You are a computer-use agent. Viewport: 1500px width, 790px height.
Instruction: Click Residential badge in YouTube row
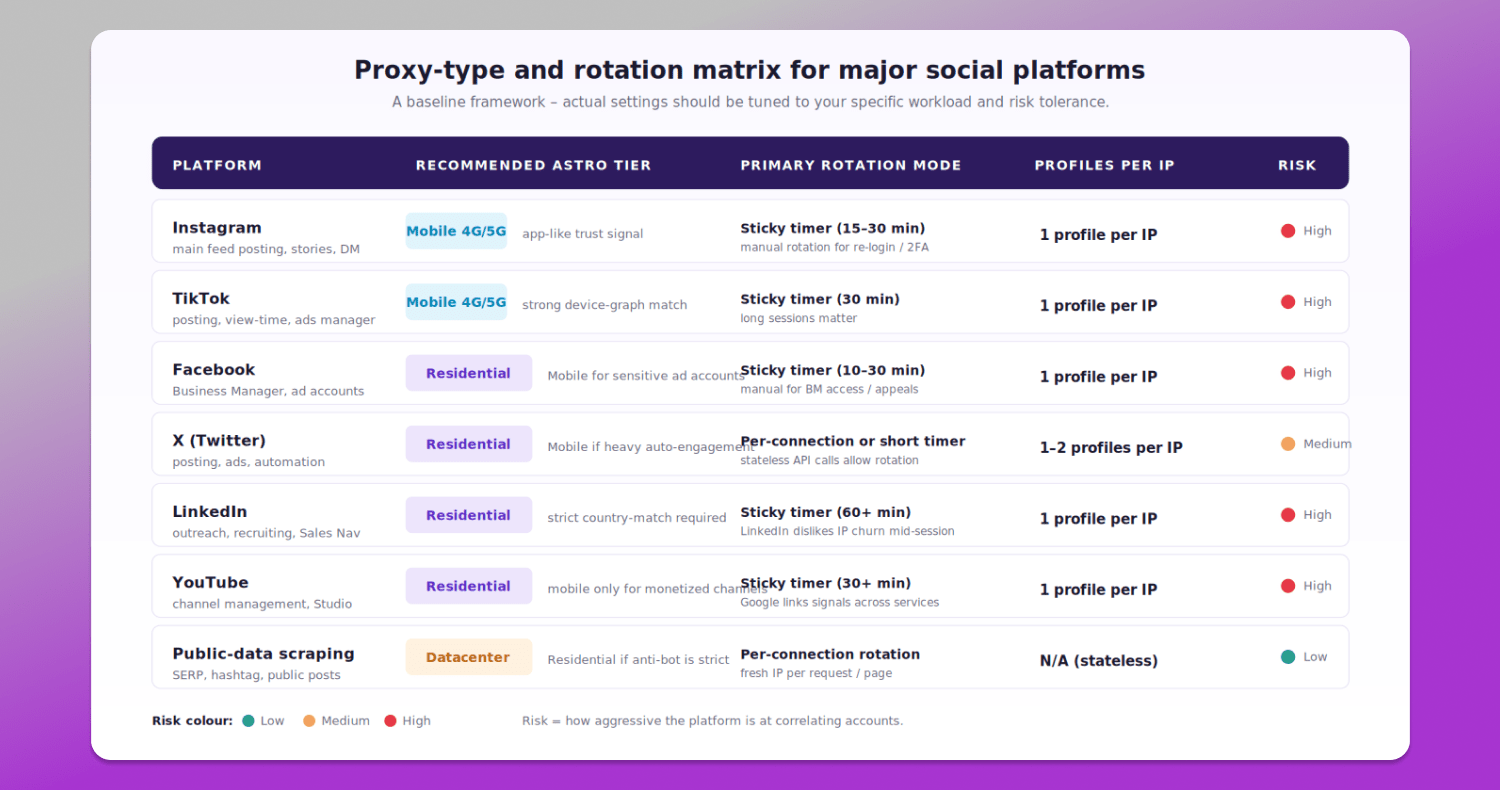[469, 586]
